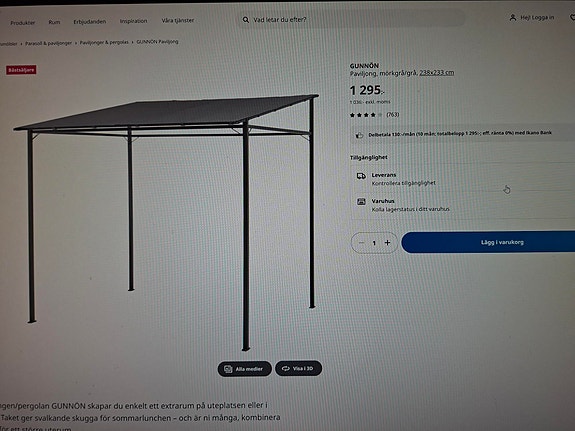This screenshot has height=431, width=575.
Task: Open the star rating reviews (763)
Action: coord(374,115)
